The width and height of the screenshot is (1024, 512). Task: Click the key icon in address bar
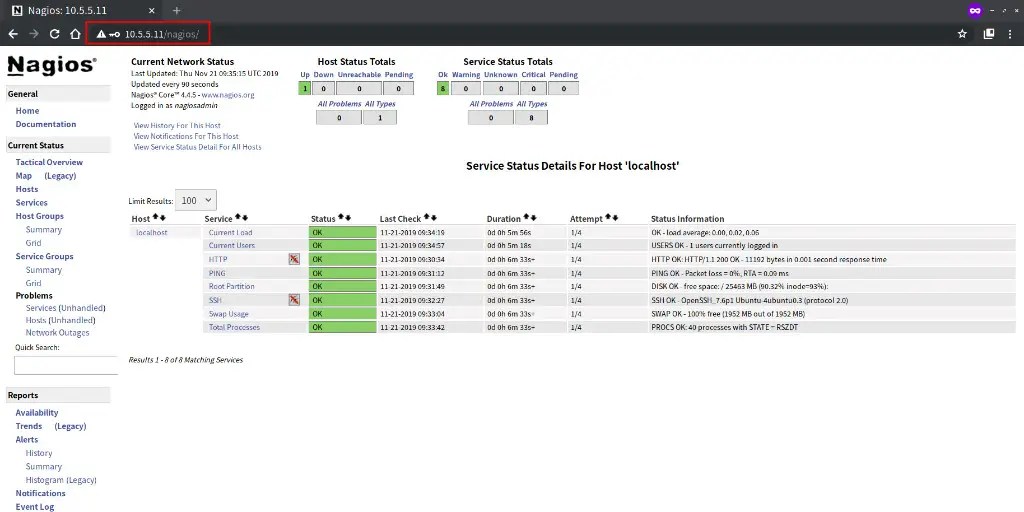pyautogui.click(x=114, y=34)
